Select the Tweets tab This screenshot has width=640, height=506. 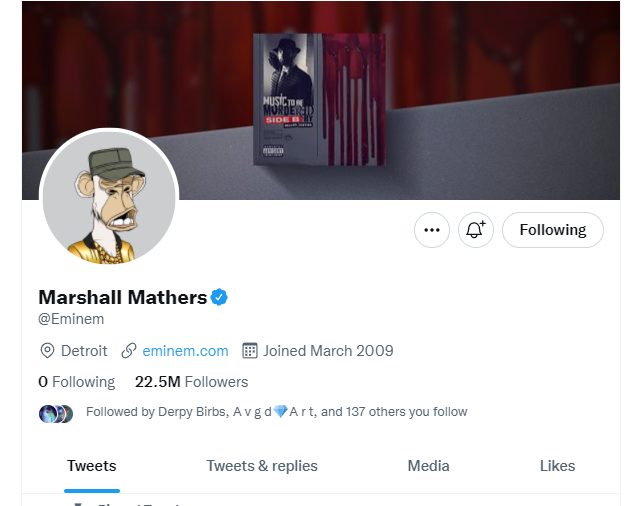pos(92,466)
